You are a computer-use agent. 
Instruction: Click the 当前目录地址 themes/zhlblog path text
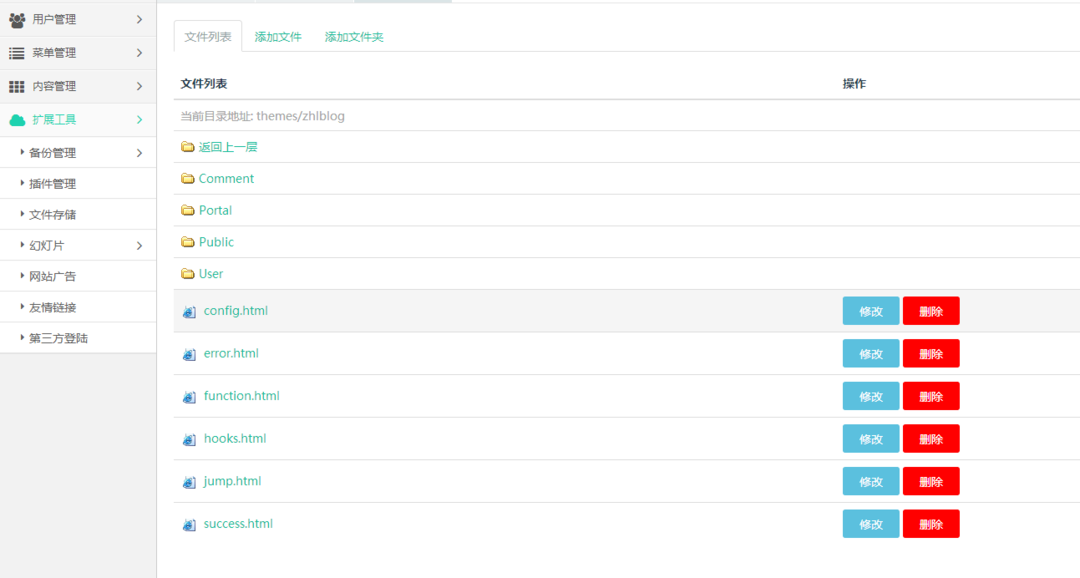[262, 116]
